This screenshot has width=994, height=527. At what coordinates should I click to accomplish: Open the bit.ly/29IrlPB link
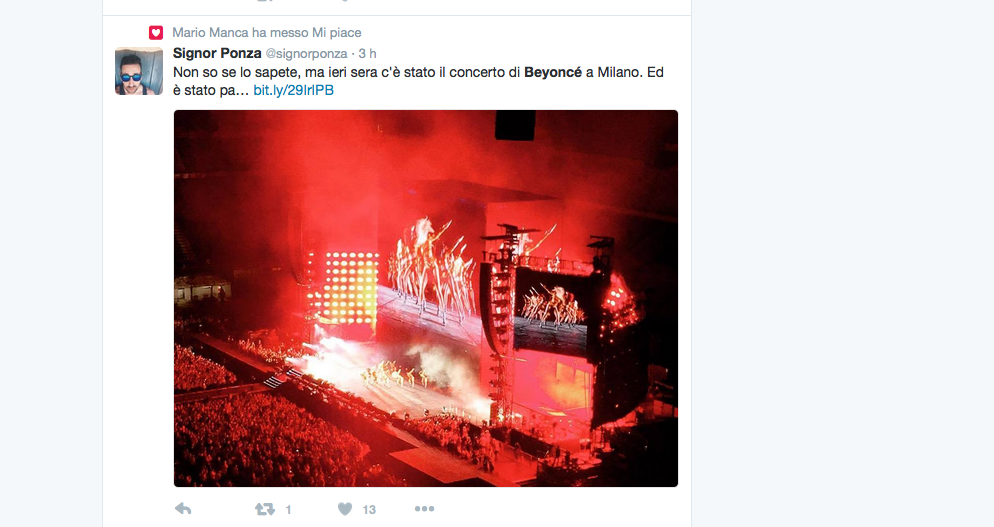click(x=294, y=90)
